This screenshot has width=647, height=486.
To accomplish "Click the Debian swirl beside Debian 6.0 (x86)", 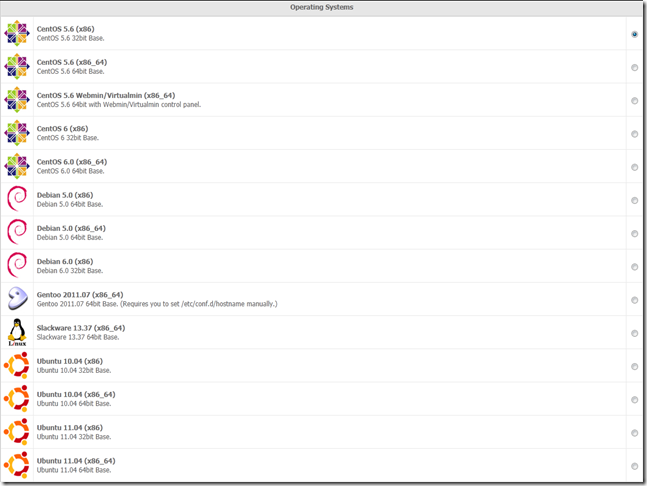I will 17,266.
